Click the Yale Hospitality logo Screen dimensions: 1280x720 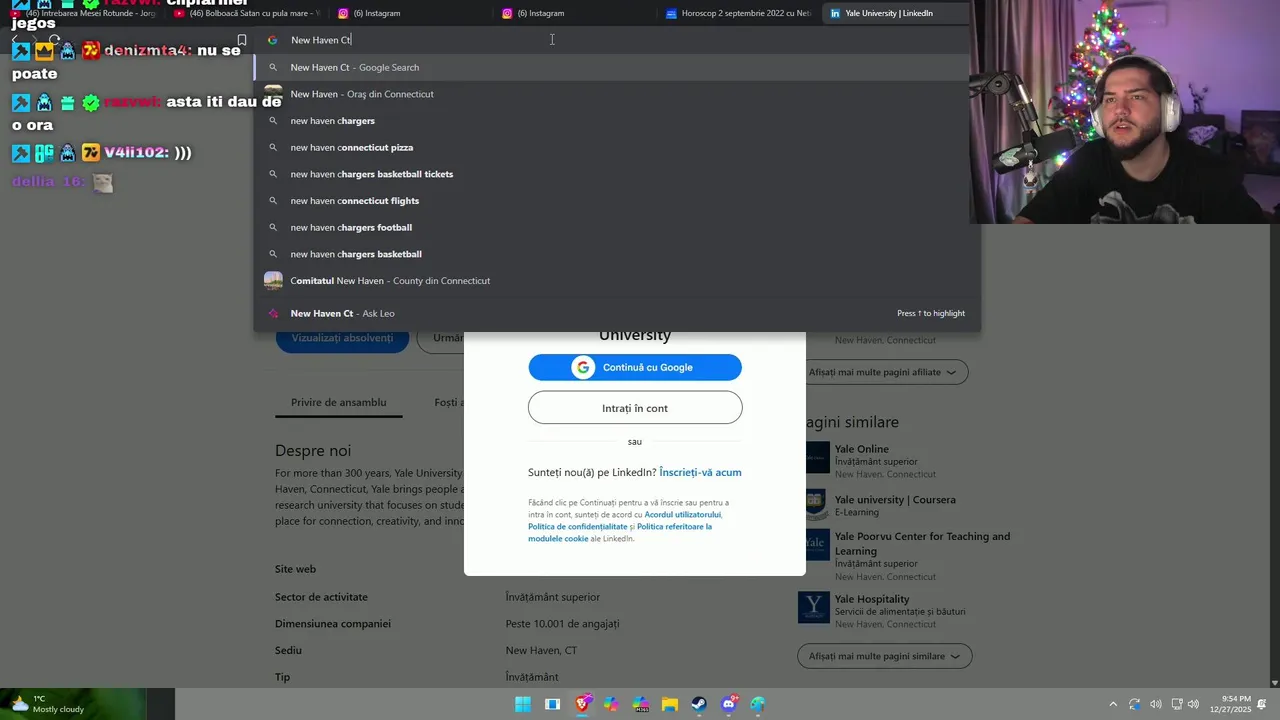pyautogui.click(x=814, y=607)
